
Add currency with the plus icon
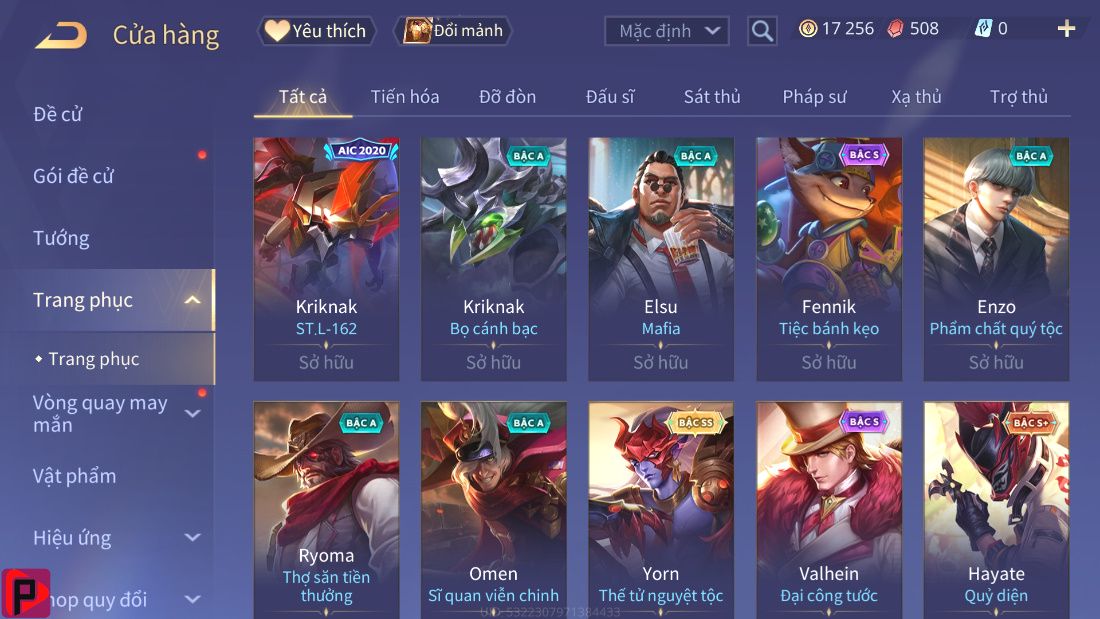tap(1066, 29)
